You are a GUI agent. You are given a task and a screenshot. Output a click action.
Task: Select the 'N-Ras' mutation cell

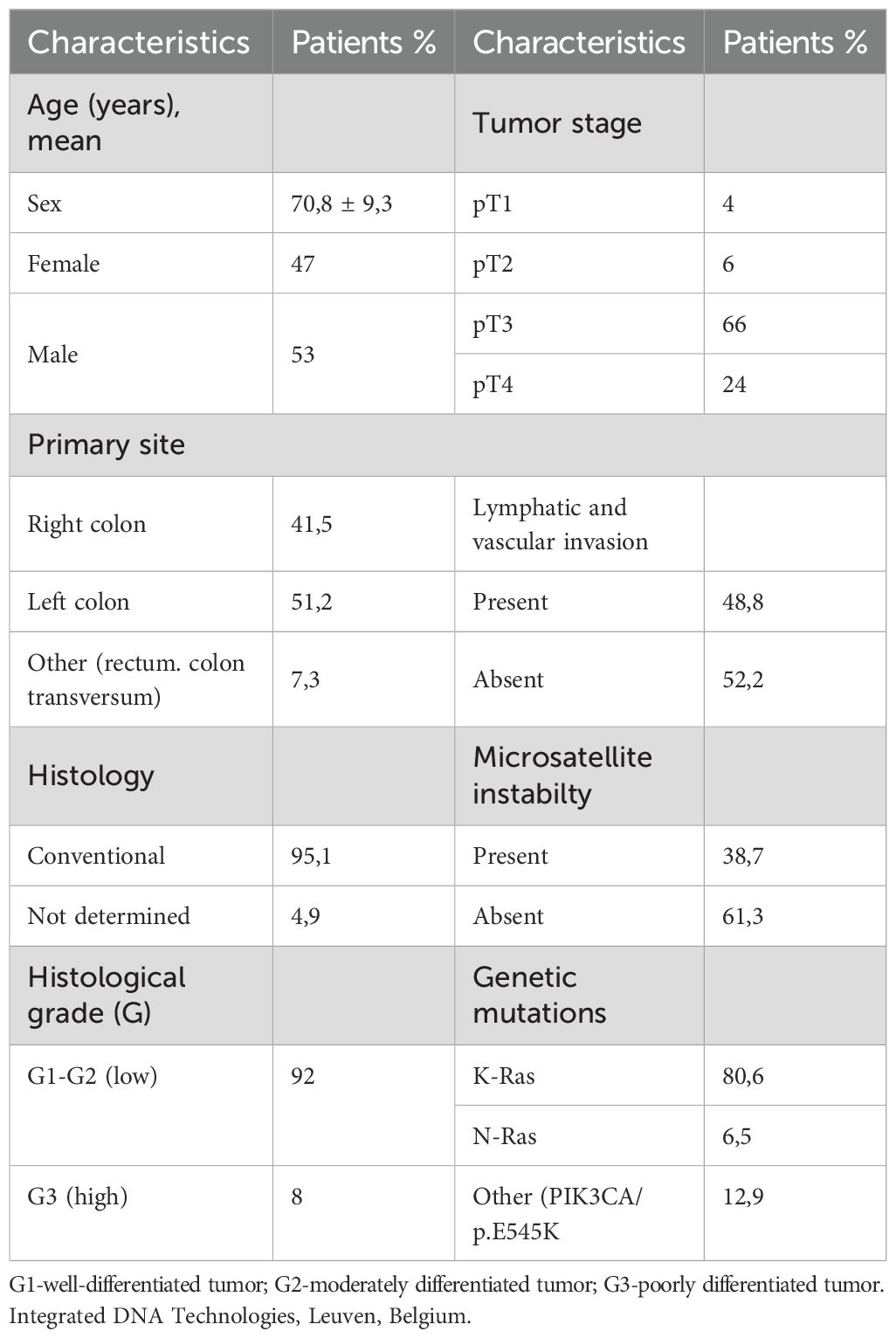click(x=505, y=1135)
